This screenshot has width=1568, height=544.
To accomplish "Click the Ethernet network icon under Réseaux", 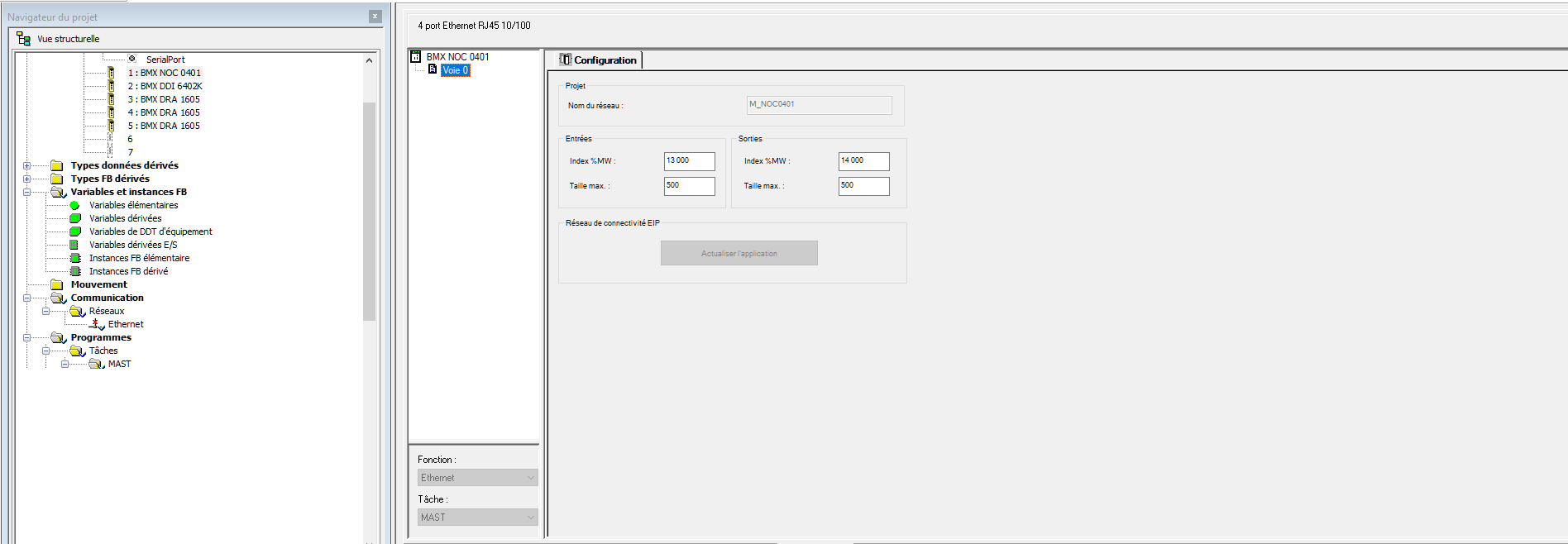I will coord(96,324).
